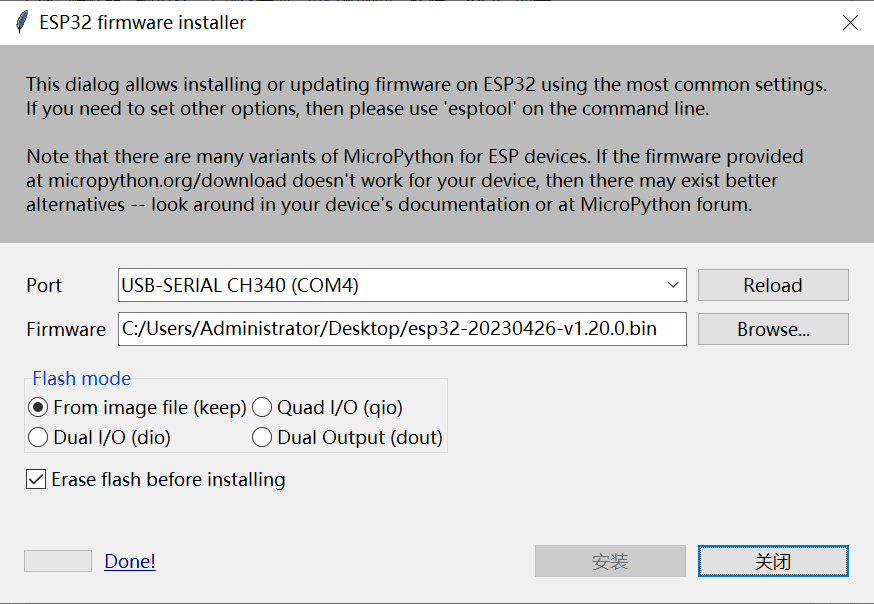Screen dimensions: 874x604
Task: Click the Firmware path input field
Action: pos(402,329)
